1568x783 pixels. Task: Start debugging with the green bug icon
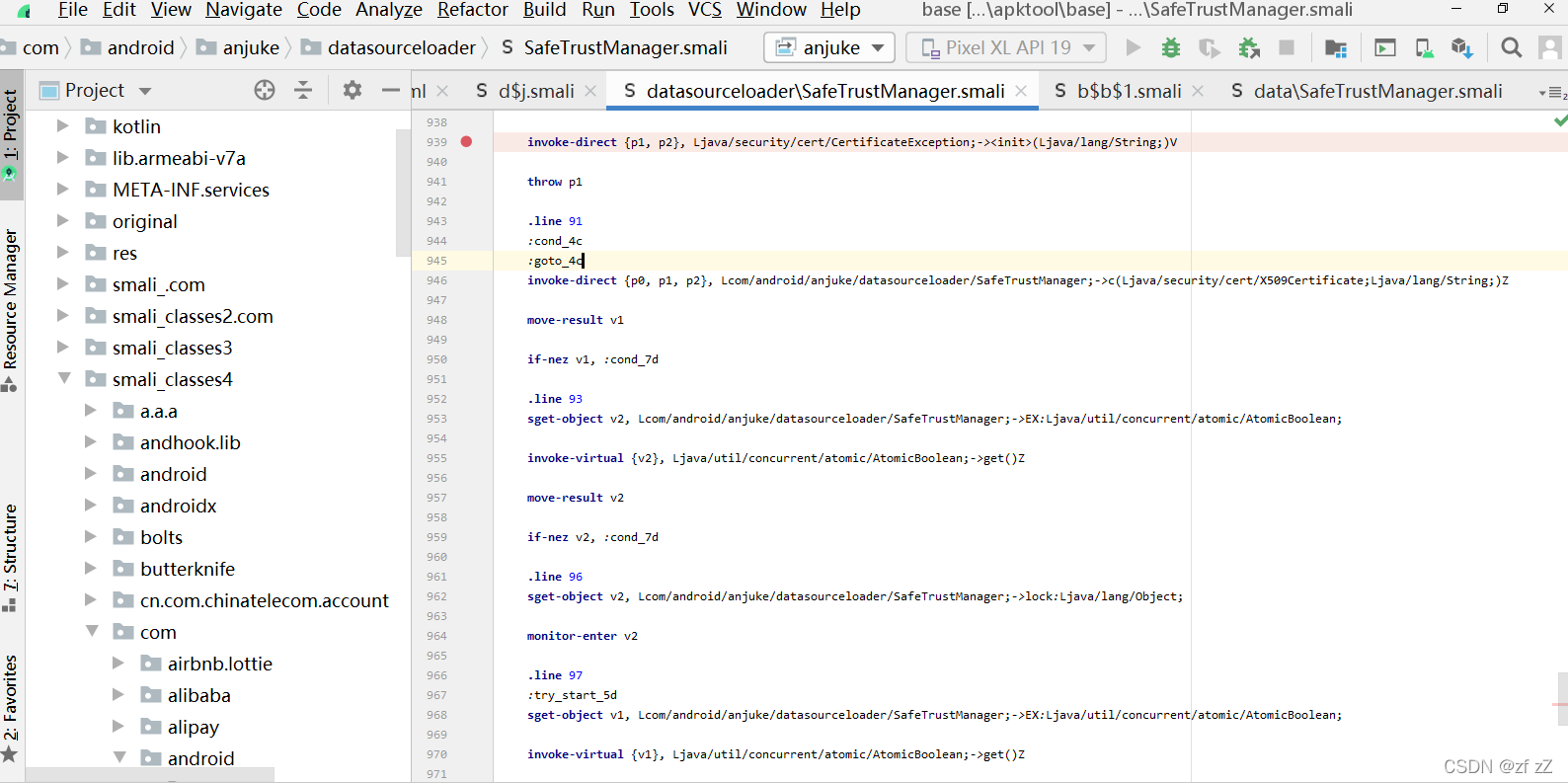pos(1171,47)
